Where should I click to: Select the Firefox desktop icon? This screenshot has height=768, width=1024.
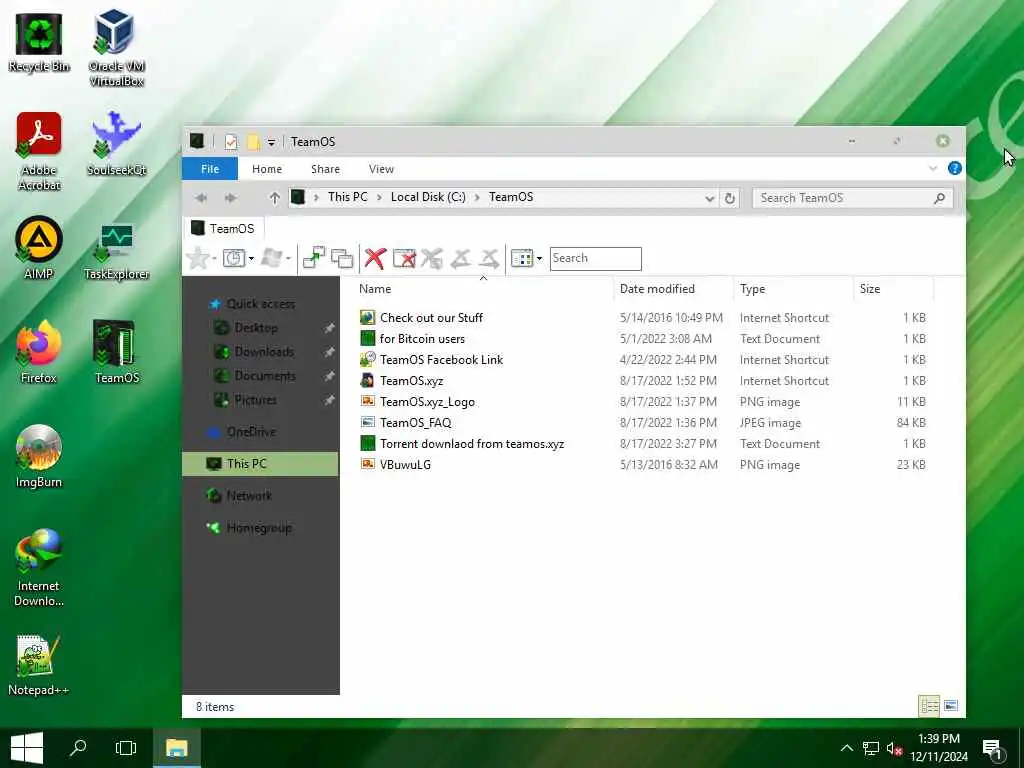click(x=39, y=352)
